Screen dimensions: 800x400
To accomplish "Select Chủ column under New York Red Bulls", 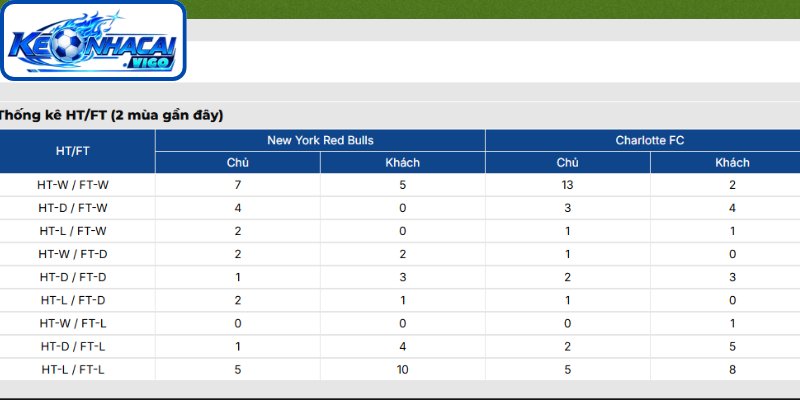I will (x=238, y=163).
